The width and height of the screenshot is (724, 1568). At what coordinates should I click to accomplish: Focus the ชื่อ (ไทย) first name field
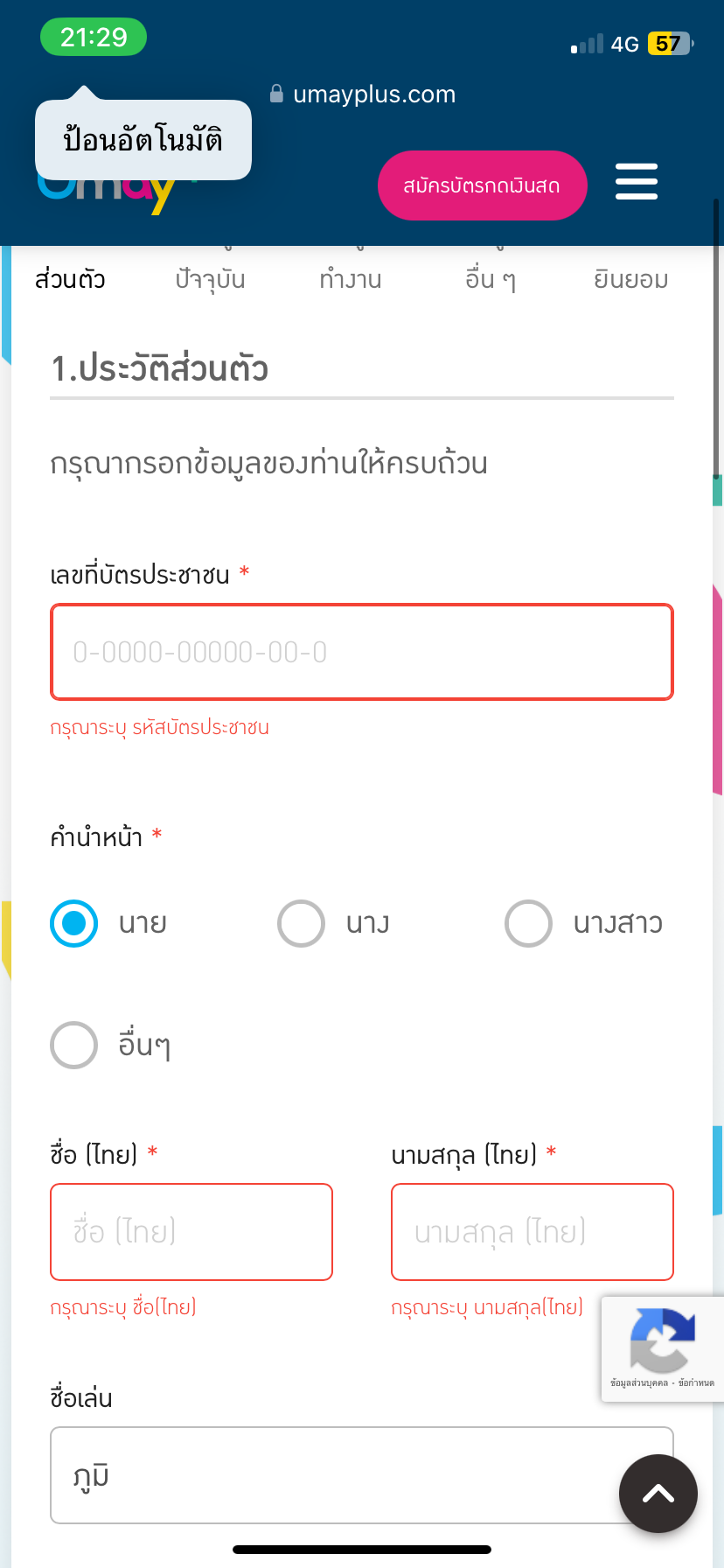point(191,1232)
